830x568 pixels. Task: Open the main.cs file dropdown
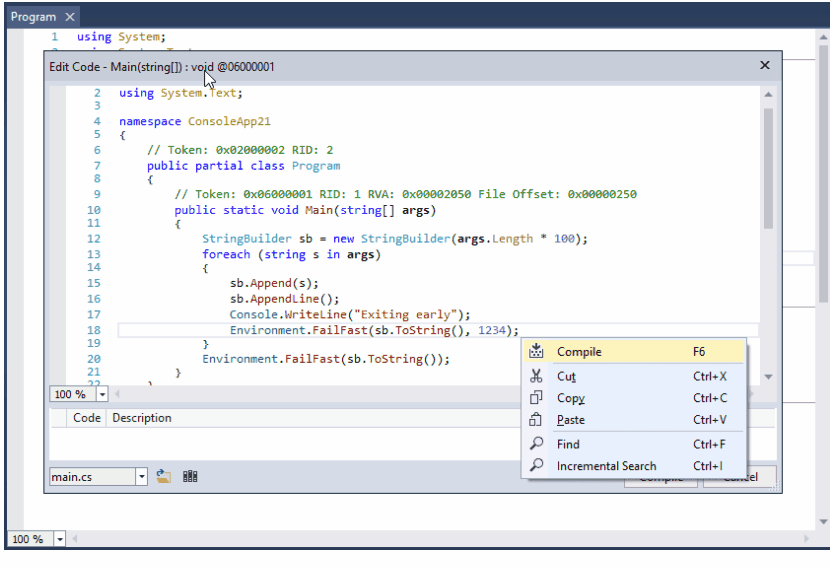(141, 477)
